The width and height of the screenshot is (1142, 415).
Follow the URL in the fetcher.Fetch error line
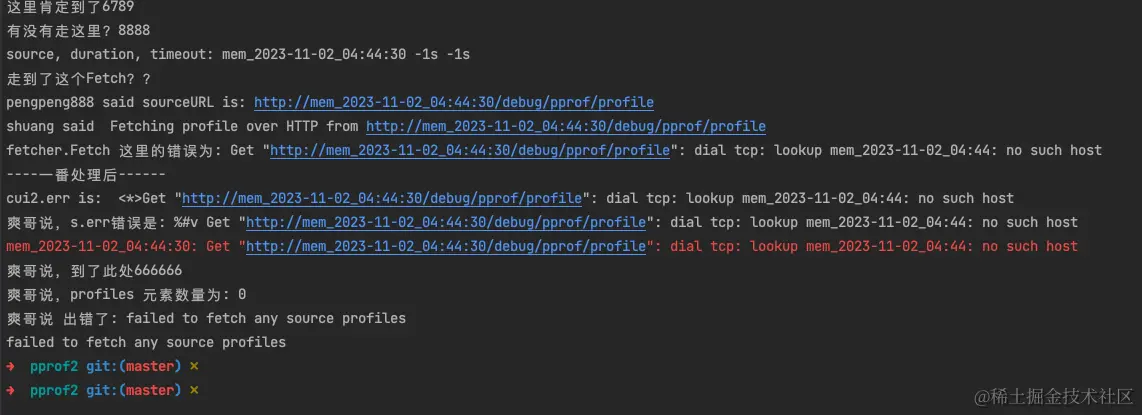click(470, 151)
